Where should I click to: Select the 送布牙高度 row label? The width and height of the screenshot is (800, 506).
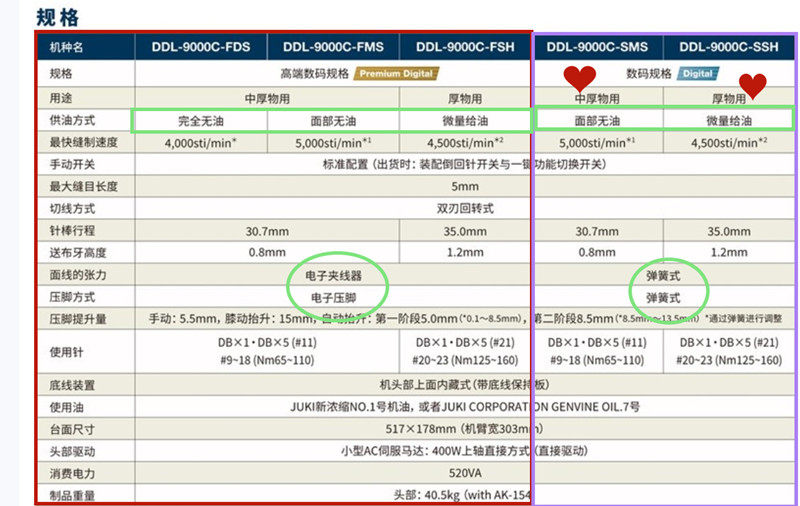78,252
